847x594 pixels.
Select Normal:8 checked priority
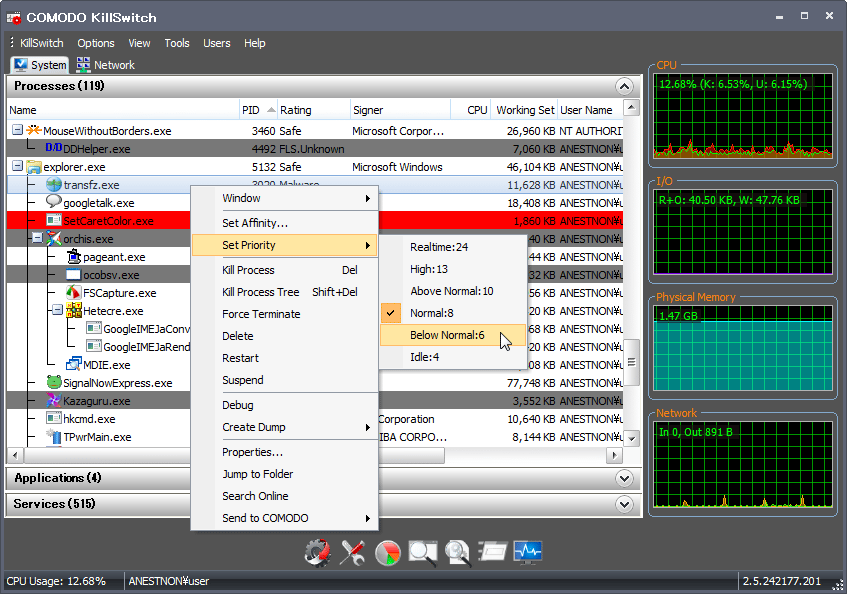point(453,313)
